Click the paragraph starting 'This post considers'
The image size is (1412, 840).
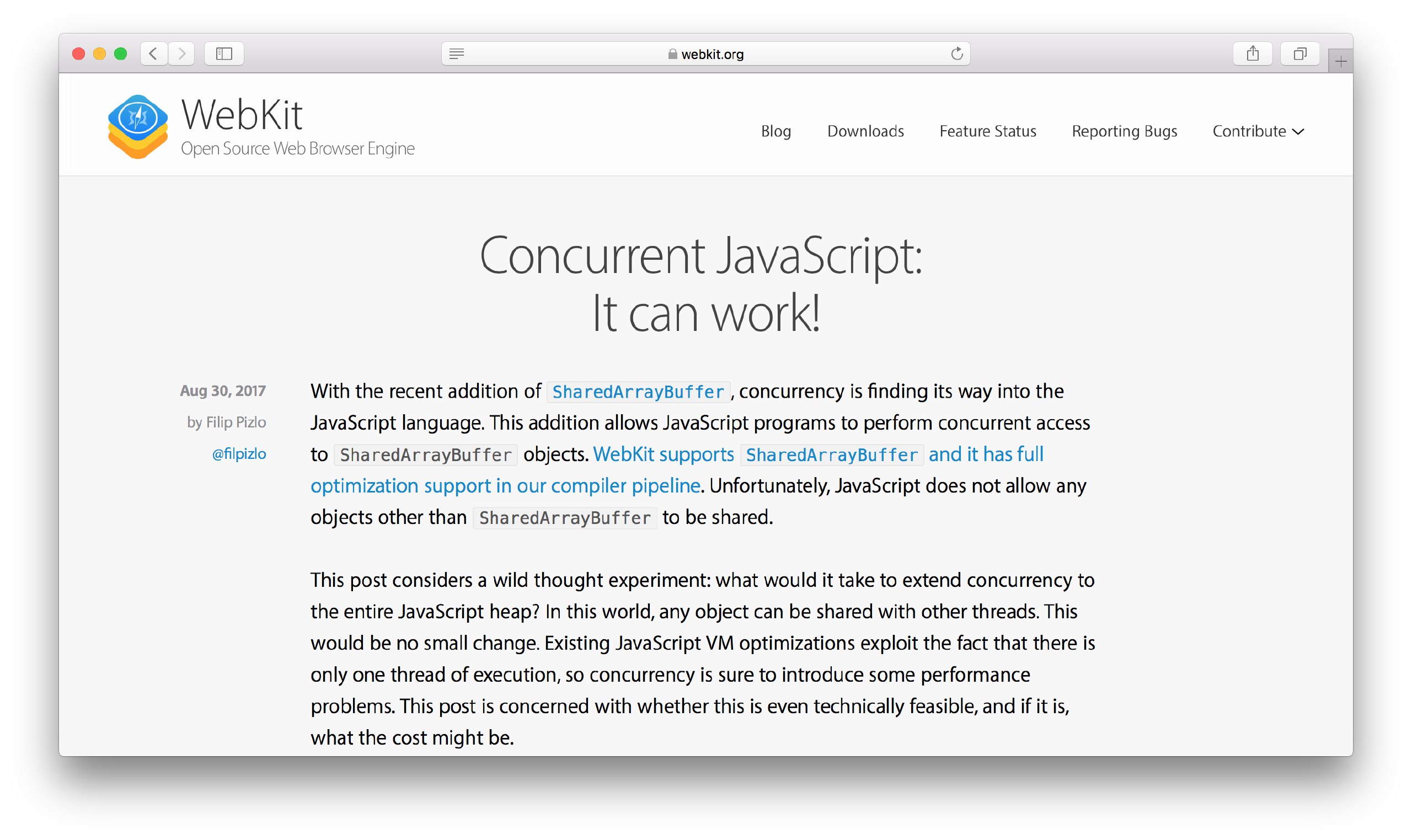702,659
